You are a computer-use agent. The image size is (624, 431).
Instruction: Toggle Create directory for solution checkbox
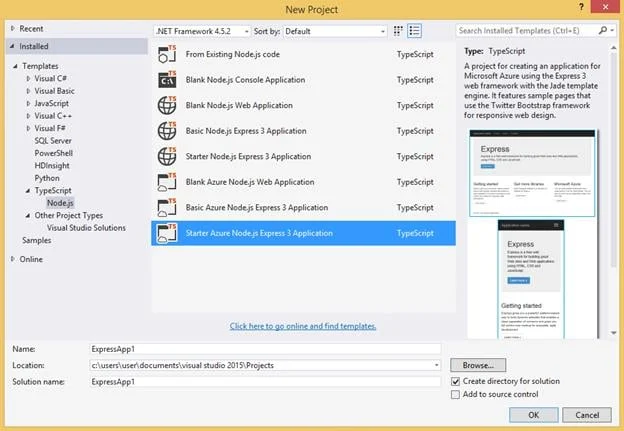(x=455, y=381)
